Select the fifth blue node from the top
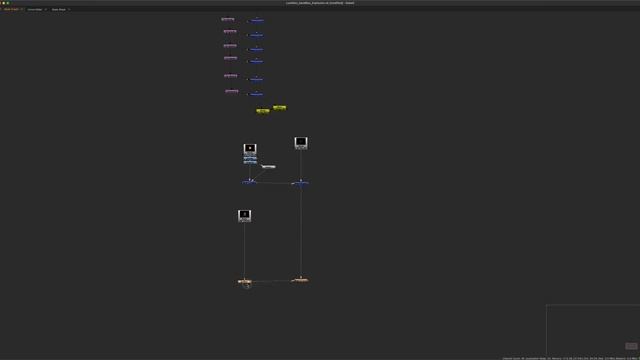This screenshot has height=360, width=640. [x=256, y=79]
